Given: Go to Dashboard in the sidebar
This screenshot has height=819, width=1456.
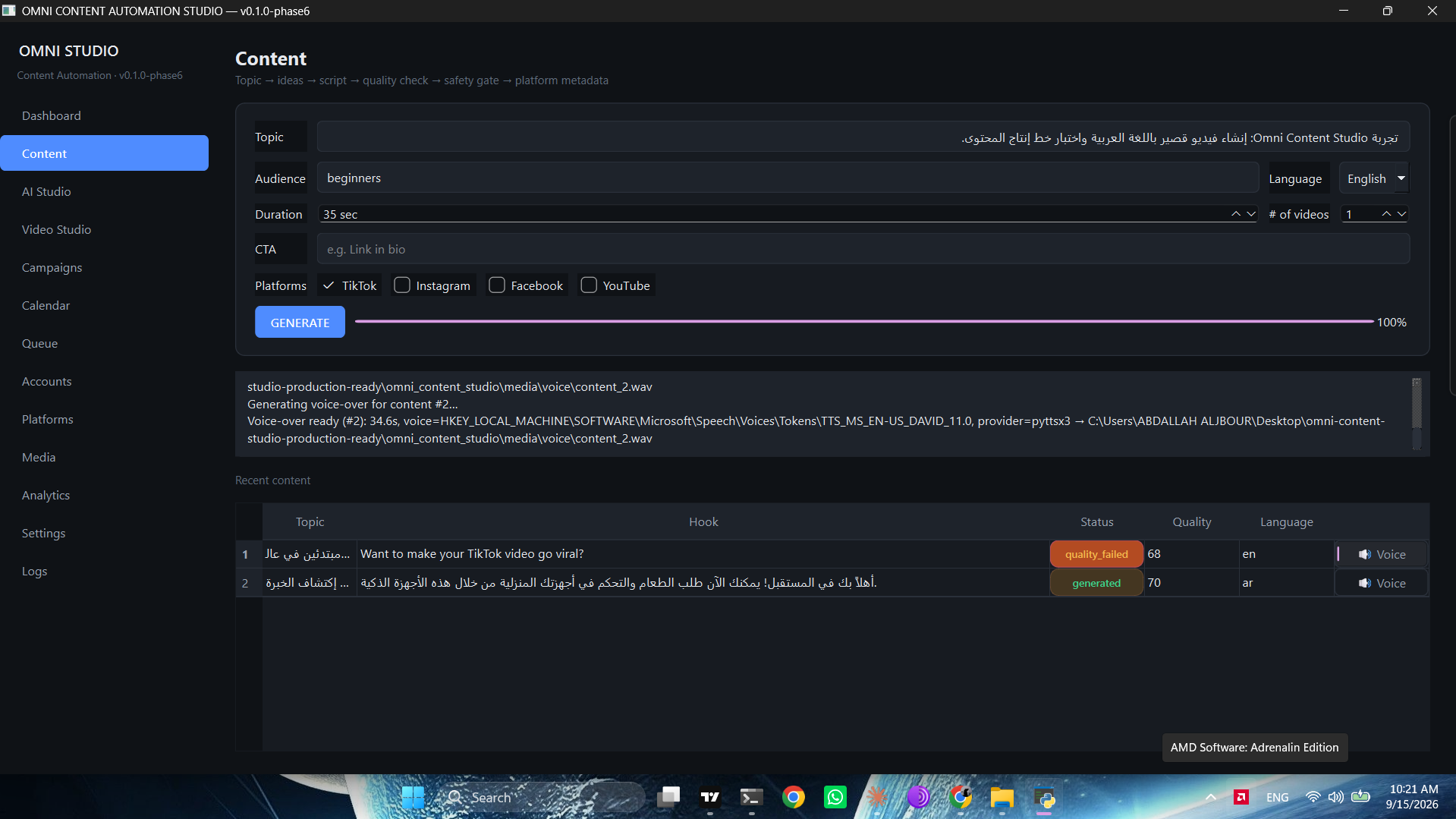Looking at the screenshot, I should [x=105, y=115].
